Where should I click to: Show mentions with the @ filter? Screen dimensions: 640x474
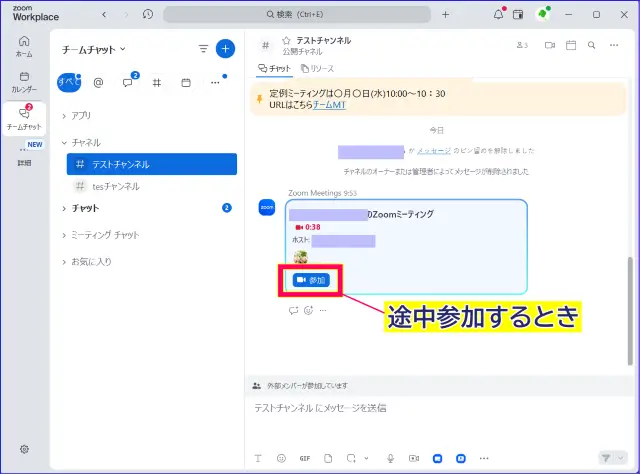[98, 83]
